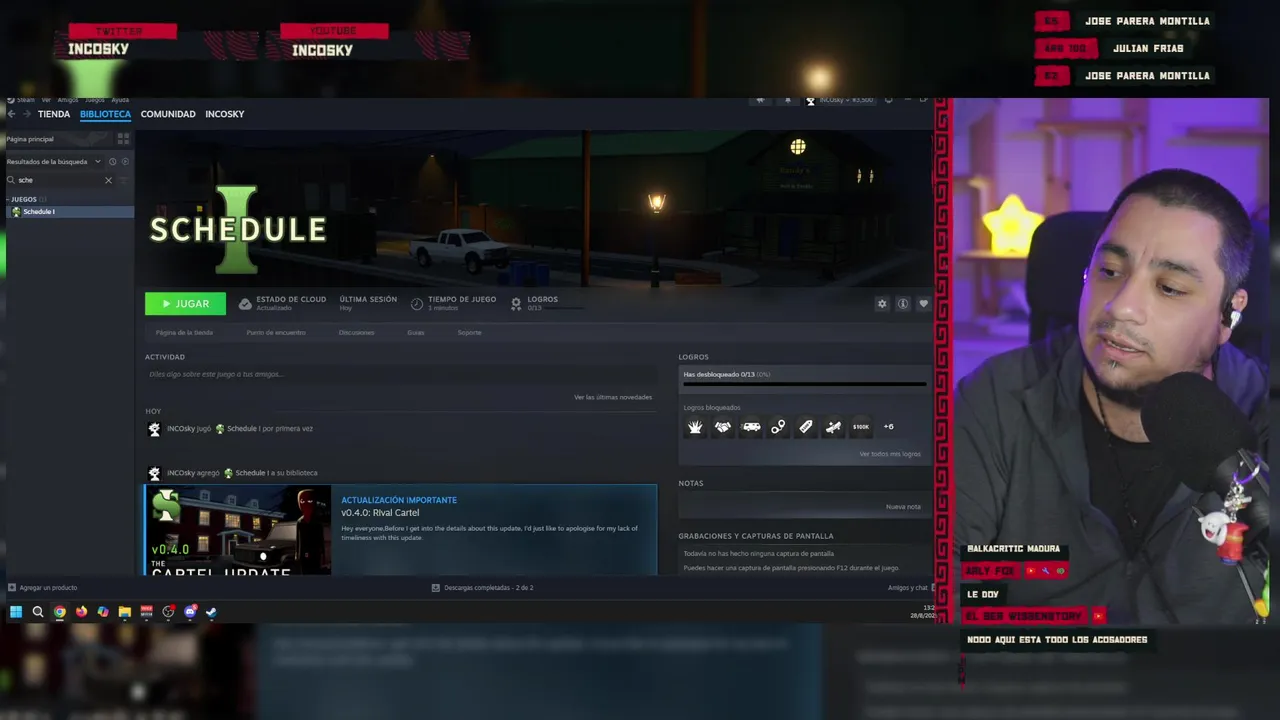The height and width of the screenshot is (720, 1280).
Task: Go forward with the Steam forward arrow
Action: [x=27, y=114]
